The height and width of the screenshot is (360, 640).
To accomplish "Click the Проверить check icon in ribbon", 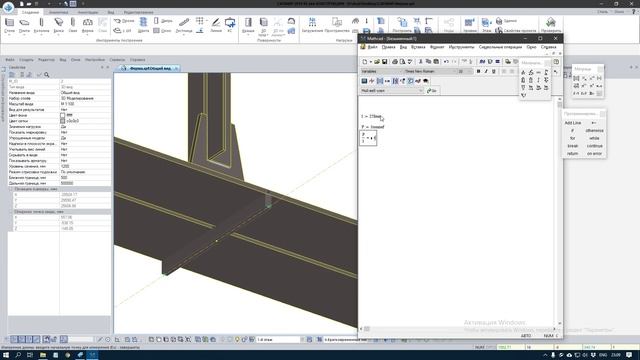I will [551, 25].
